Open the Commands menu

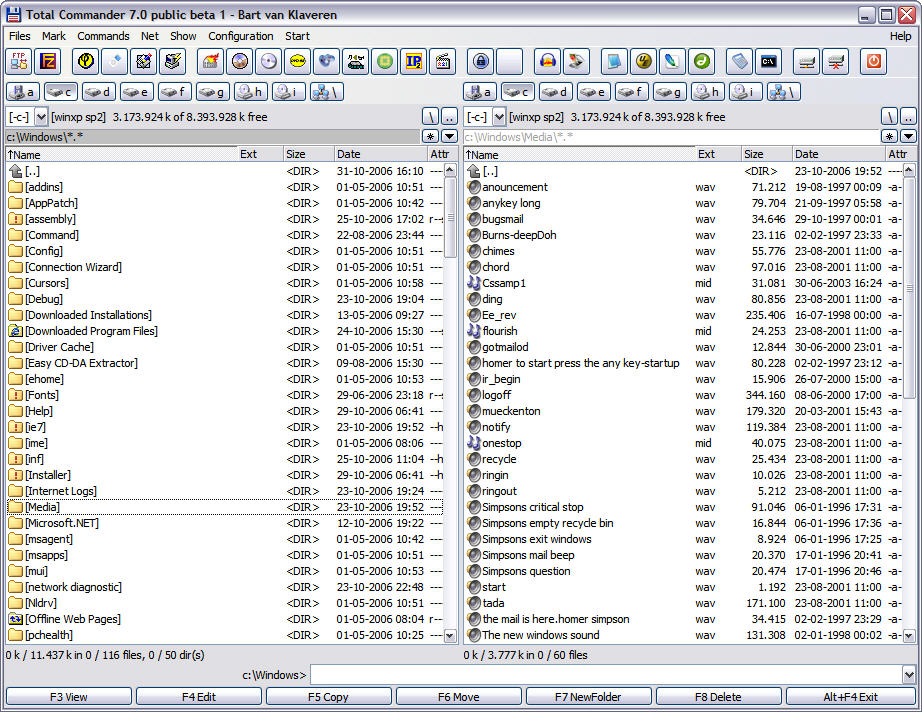[x=103, y=36]
